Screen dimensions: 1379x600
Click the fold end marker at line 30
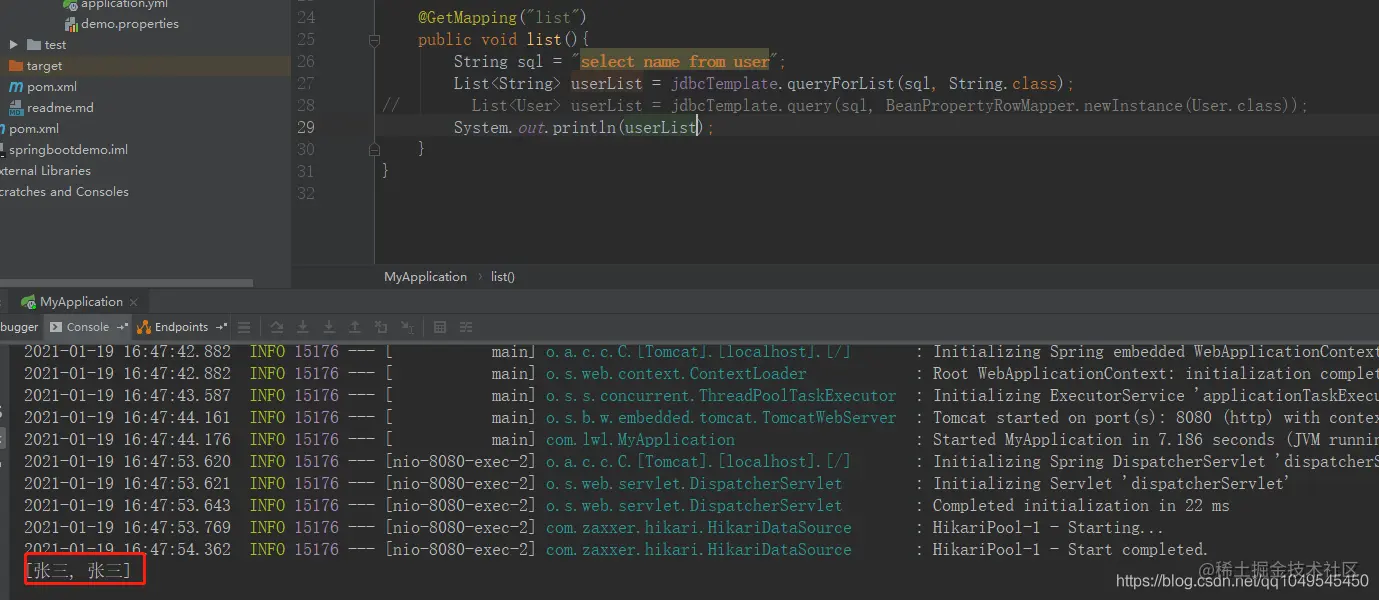pyautogui.click(x=374, y=149)
